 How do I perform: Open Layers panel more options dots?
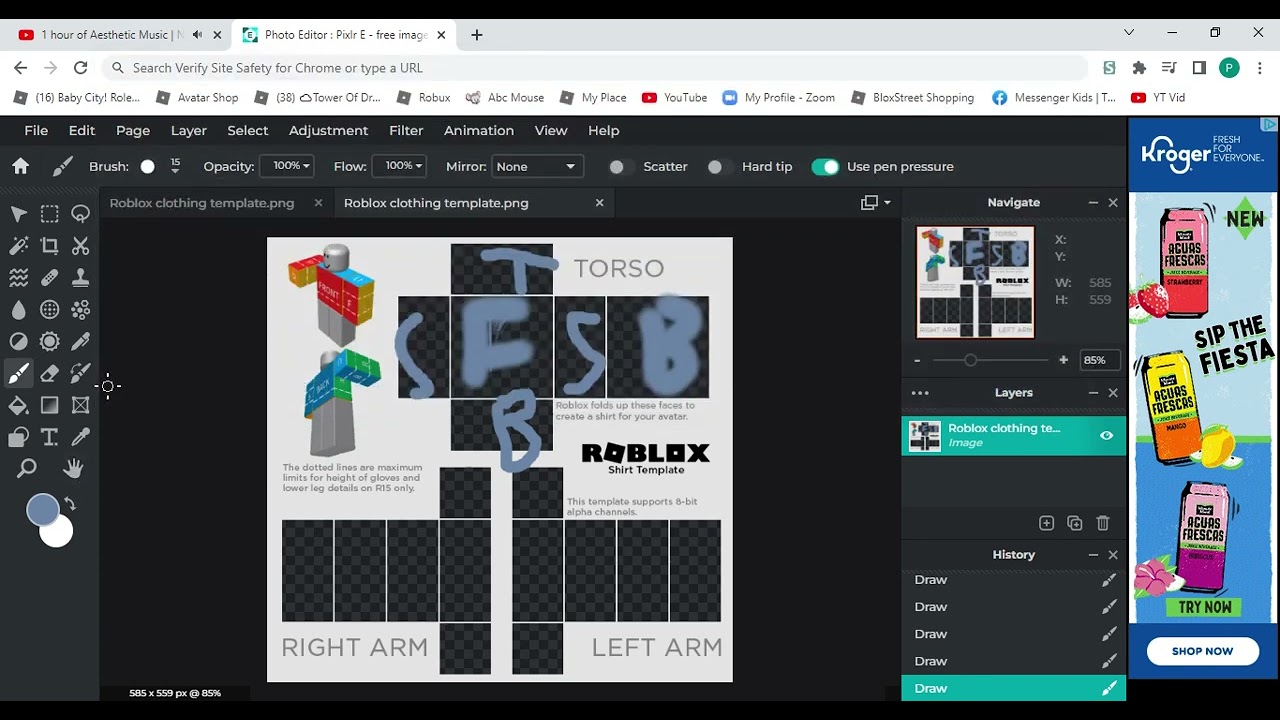920,393
